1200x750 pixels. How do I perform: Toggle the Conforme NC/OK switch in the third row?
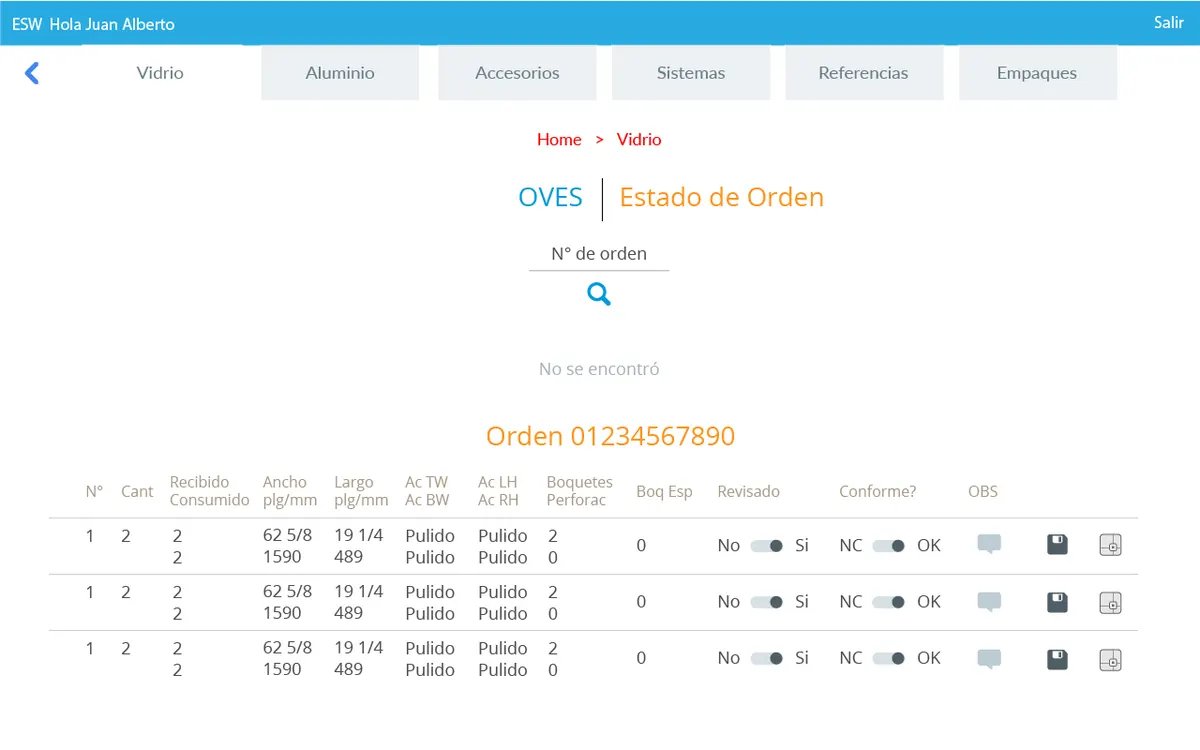889,658
